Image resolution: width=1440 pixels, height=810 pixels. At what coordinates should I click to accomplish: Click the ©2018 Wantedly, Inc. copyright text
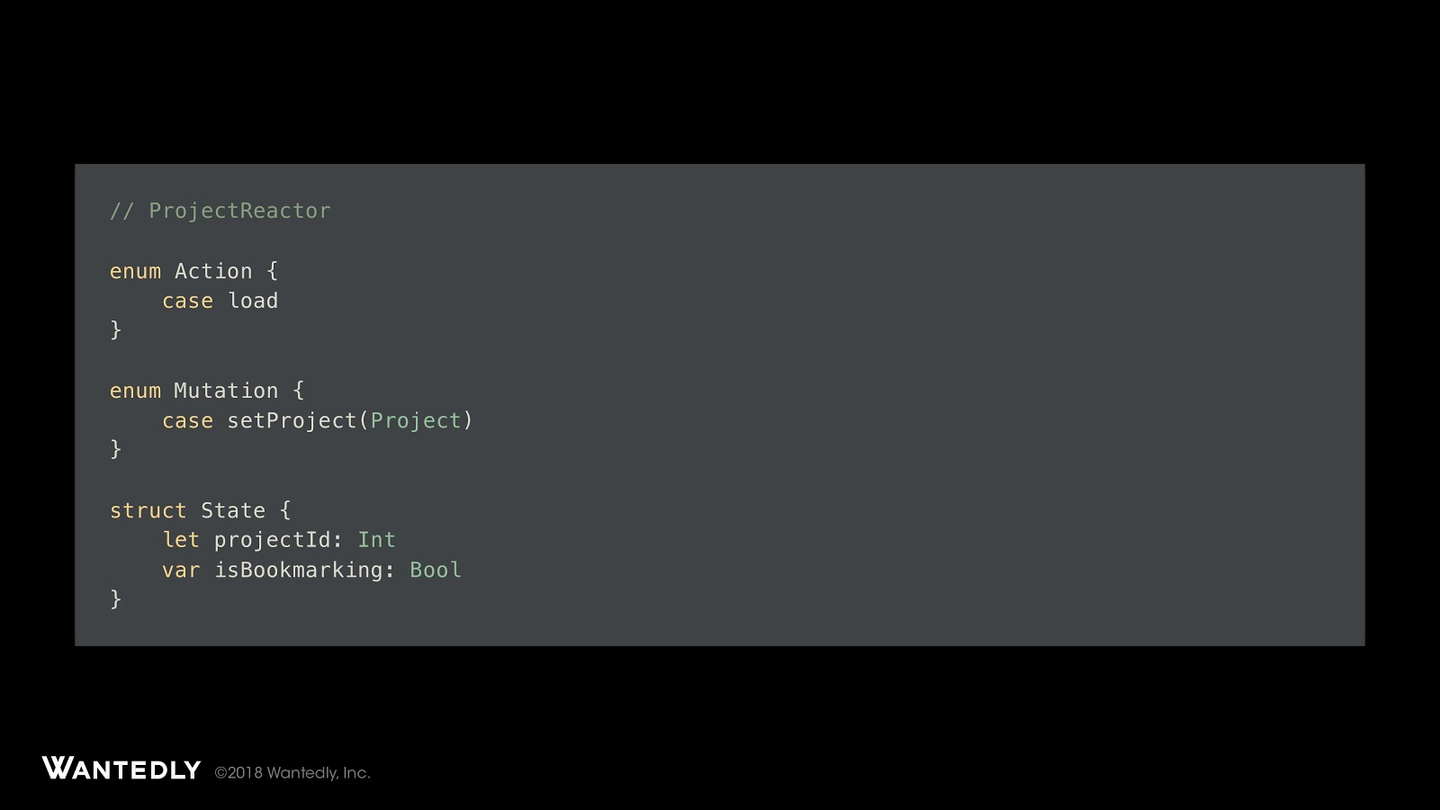pyautogui.click(x=292, y=773)
